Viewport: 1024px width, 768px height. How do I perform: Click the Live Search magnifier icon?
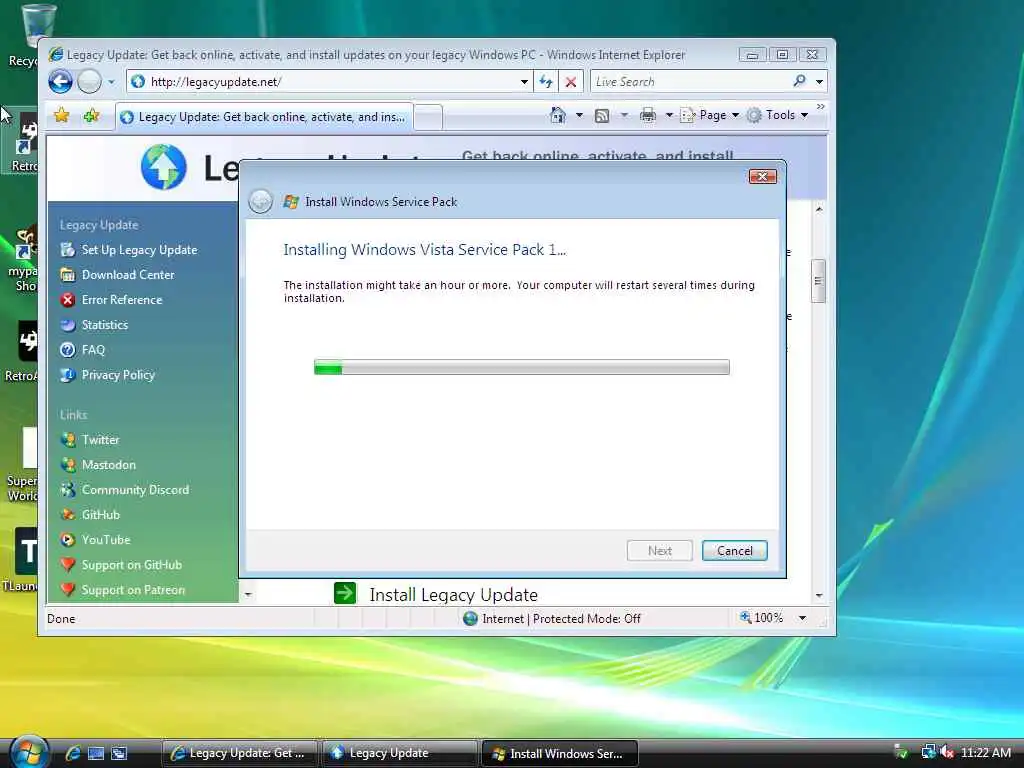(799, 81)
